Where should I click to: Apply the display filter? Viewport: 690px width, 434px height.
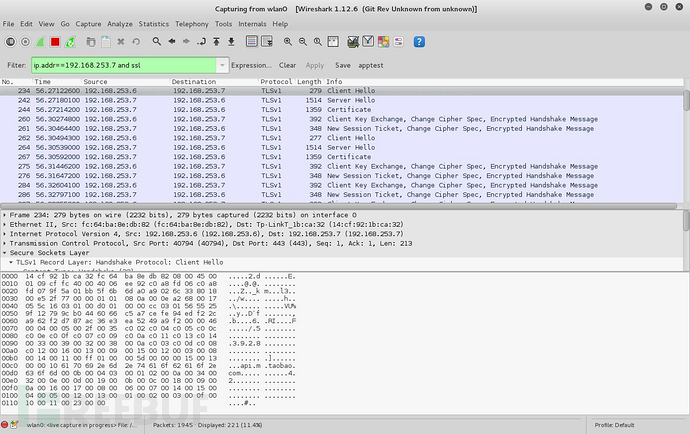[315, 65]
